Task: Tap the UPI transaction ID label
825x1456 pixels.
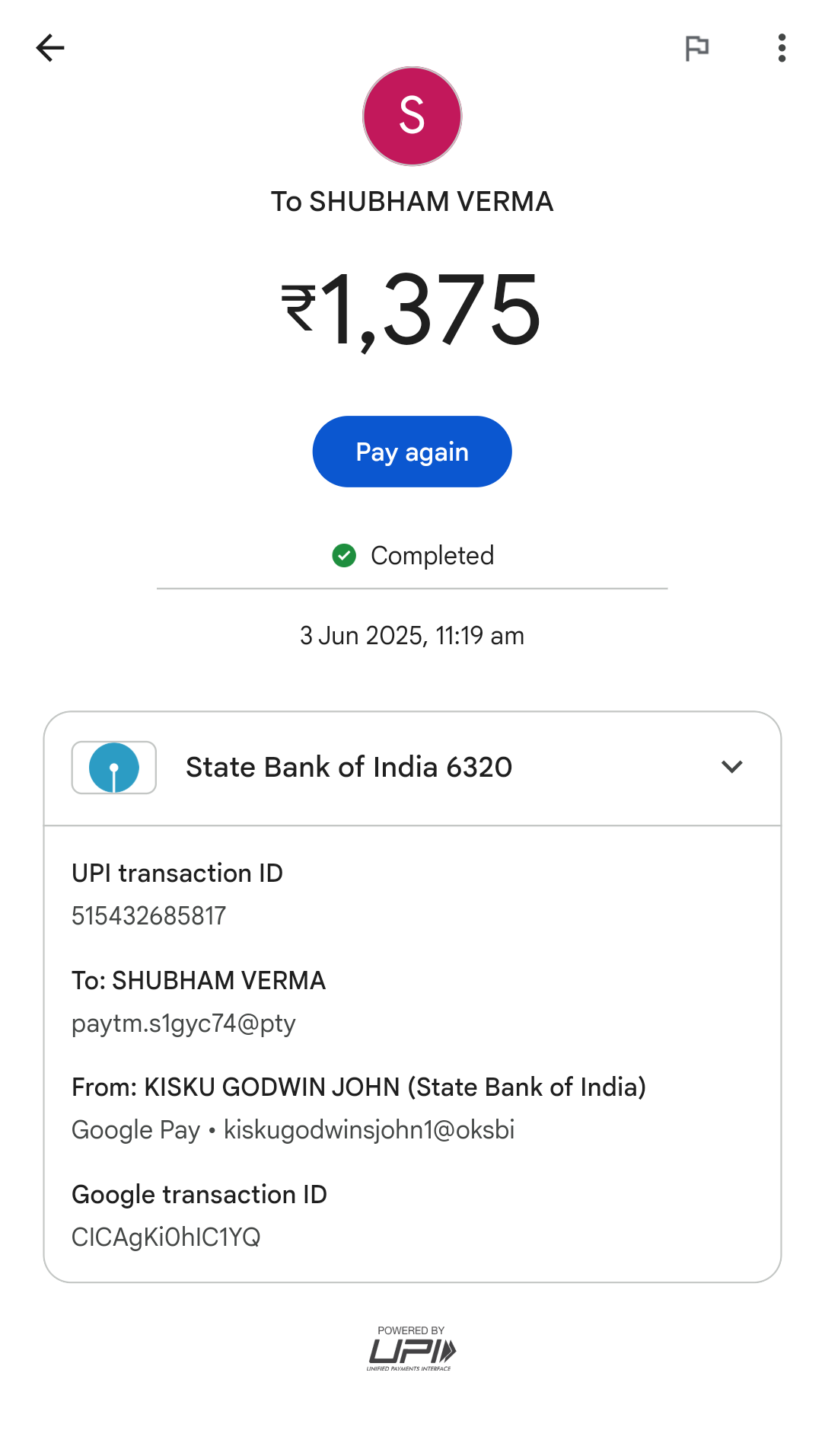Action: (177, 873)
